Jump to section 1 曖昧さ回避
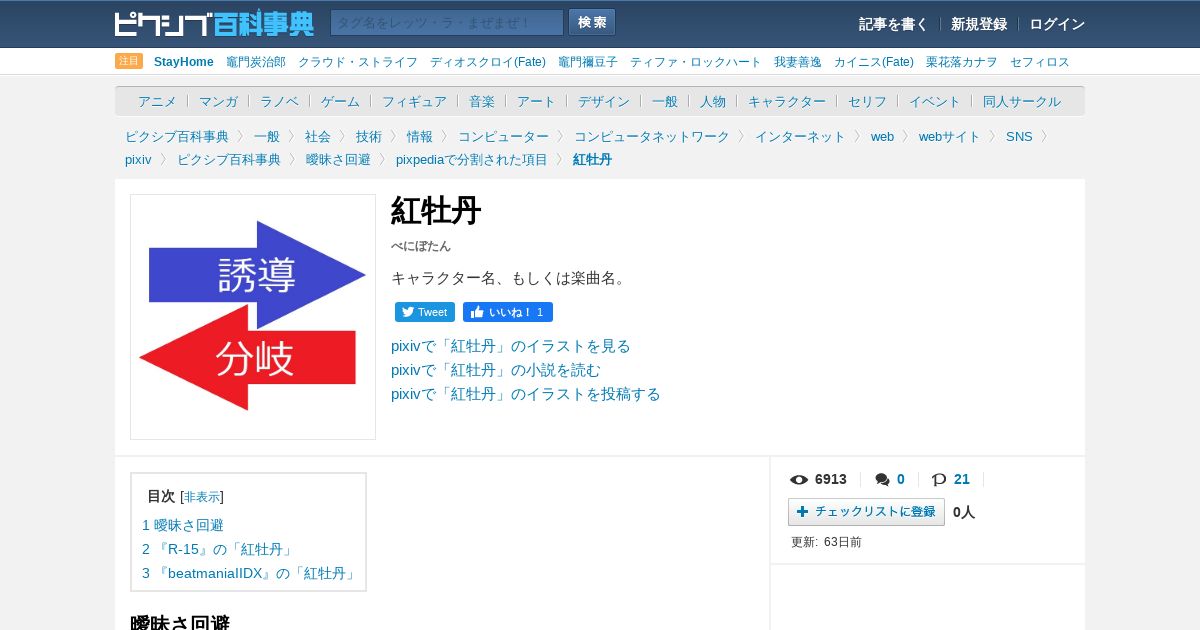The height and width of the screenshot is (630, 1200). (x=183, y=525)
